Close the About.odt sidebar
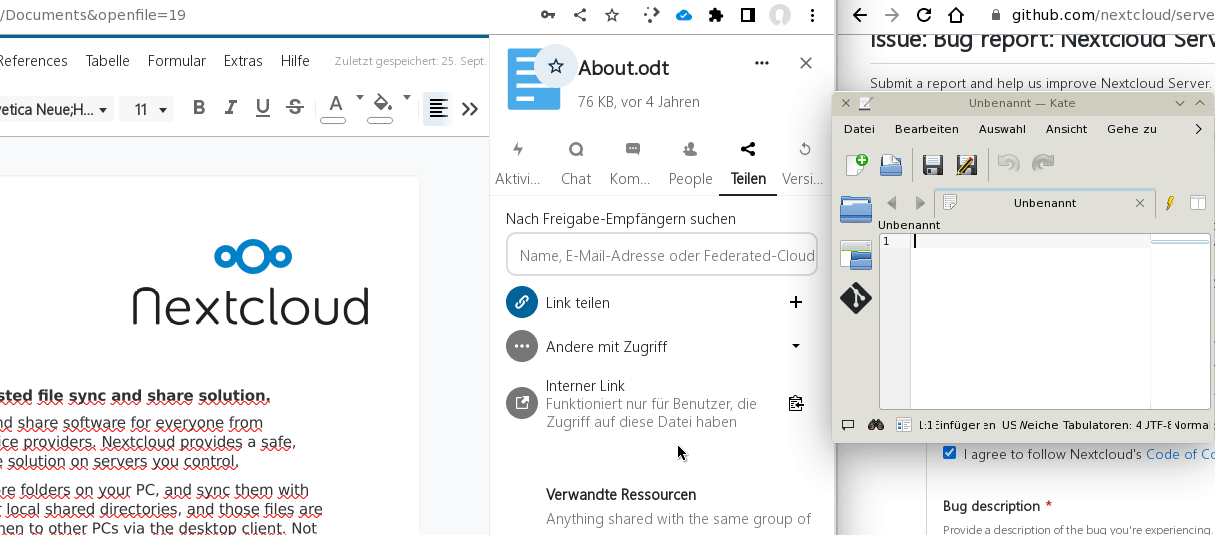Viewport: 1215px width, 535px height. pos(806,63)
